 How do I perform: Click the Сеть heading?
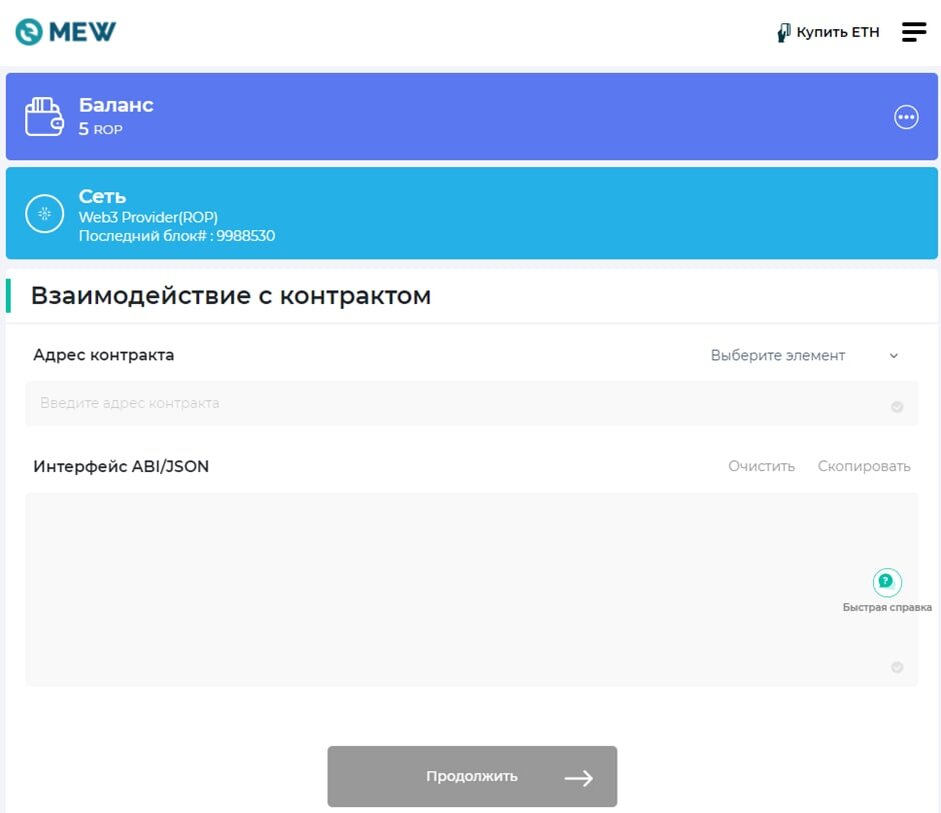click(102, 196)
